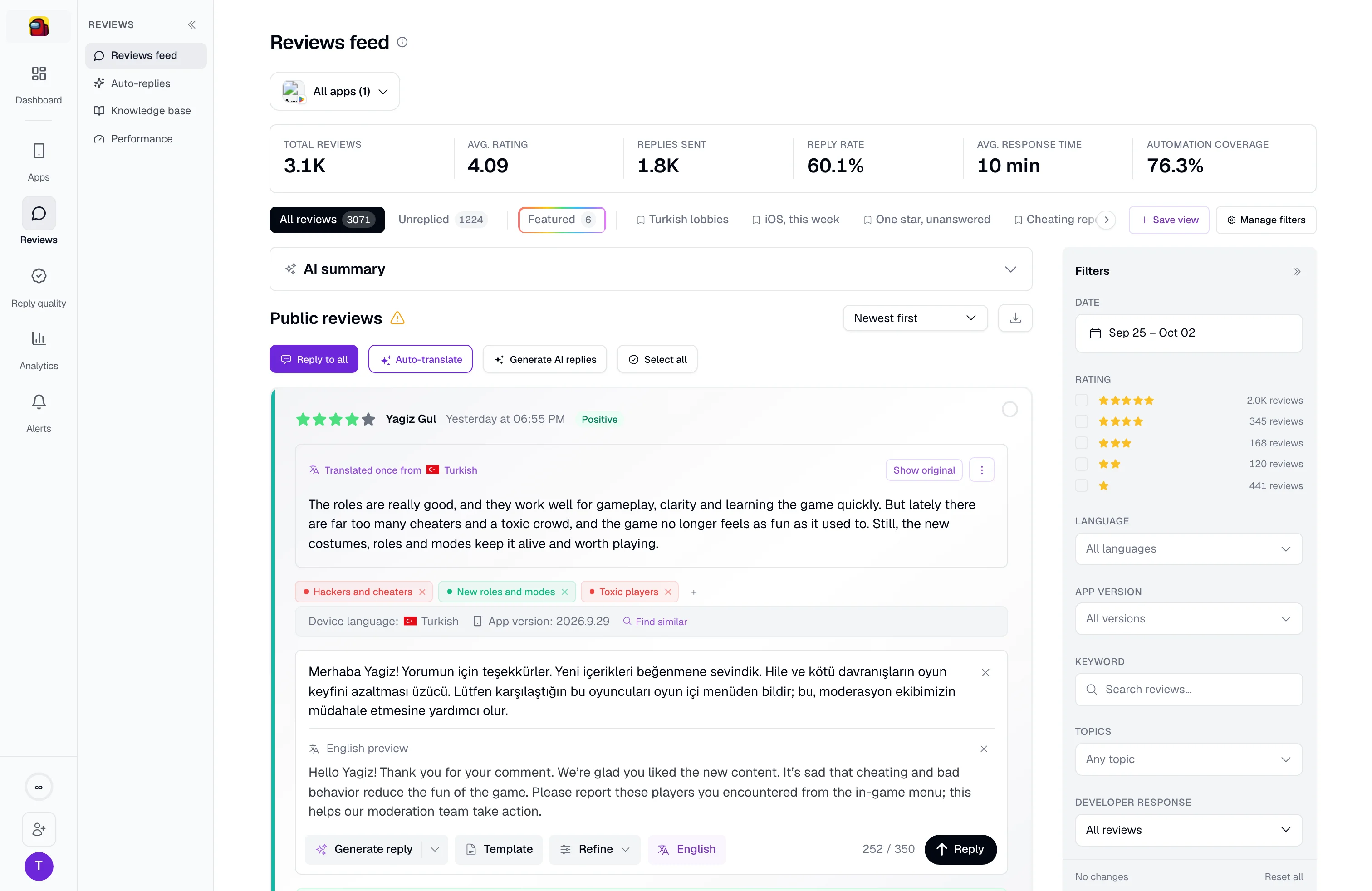Image resolution: width=1372 pixels, height=891 pixels.
Task: Check the five-star rating filter
Action: pyautogui.click(x=1082, y=401)
